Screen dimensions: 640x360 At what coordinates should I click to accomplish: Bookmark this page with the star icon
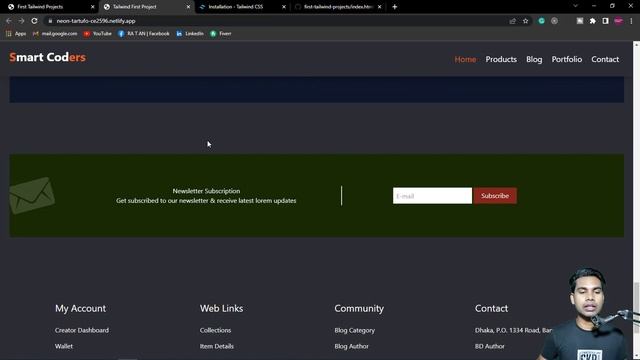[526, 21]
